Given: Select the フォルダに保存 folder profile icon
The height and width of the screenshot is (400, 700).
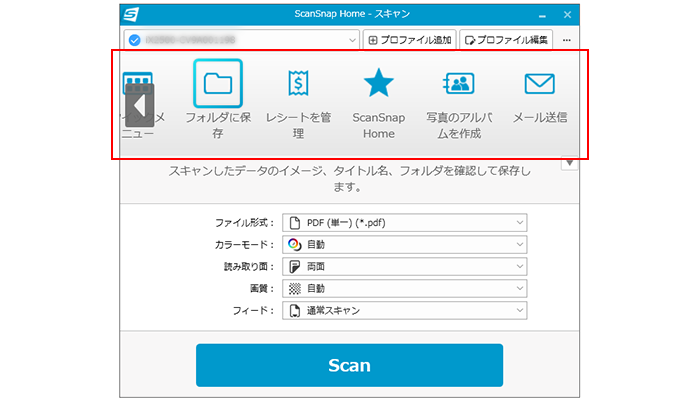Looking at the screenshot, I should coord(218,83).
